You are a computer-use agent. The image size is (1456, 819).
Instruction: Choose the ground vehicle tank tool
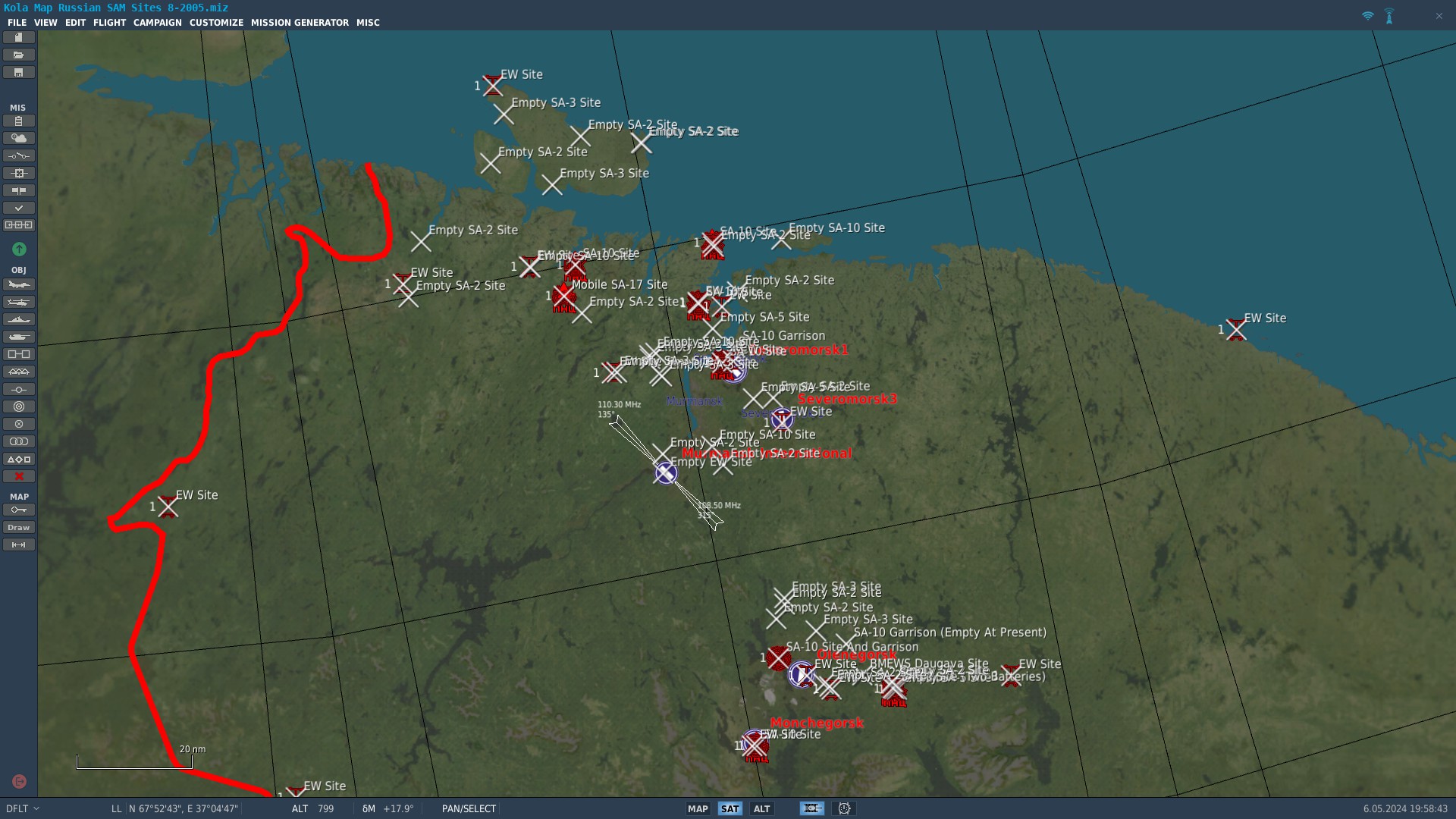tap(19, 337)
